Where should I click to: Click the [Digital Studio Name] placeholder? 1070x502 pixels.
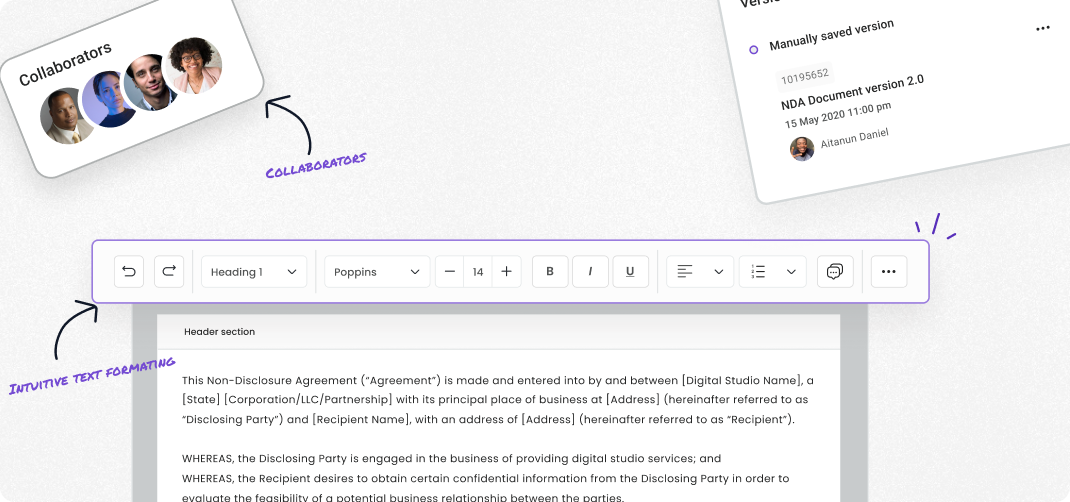740,380
